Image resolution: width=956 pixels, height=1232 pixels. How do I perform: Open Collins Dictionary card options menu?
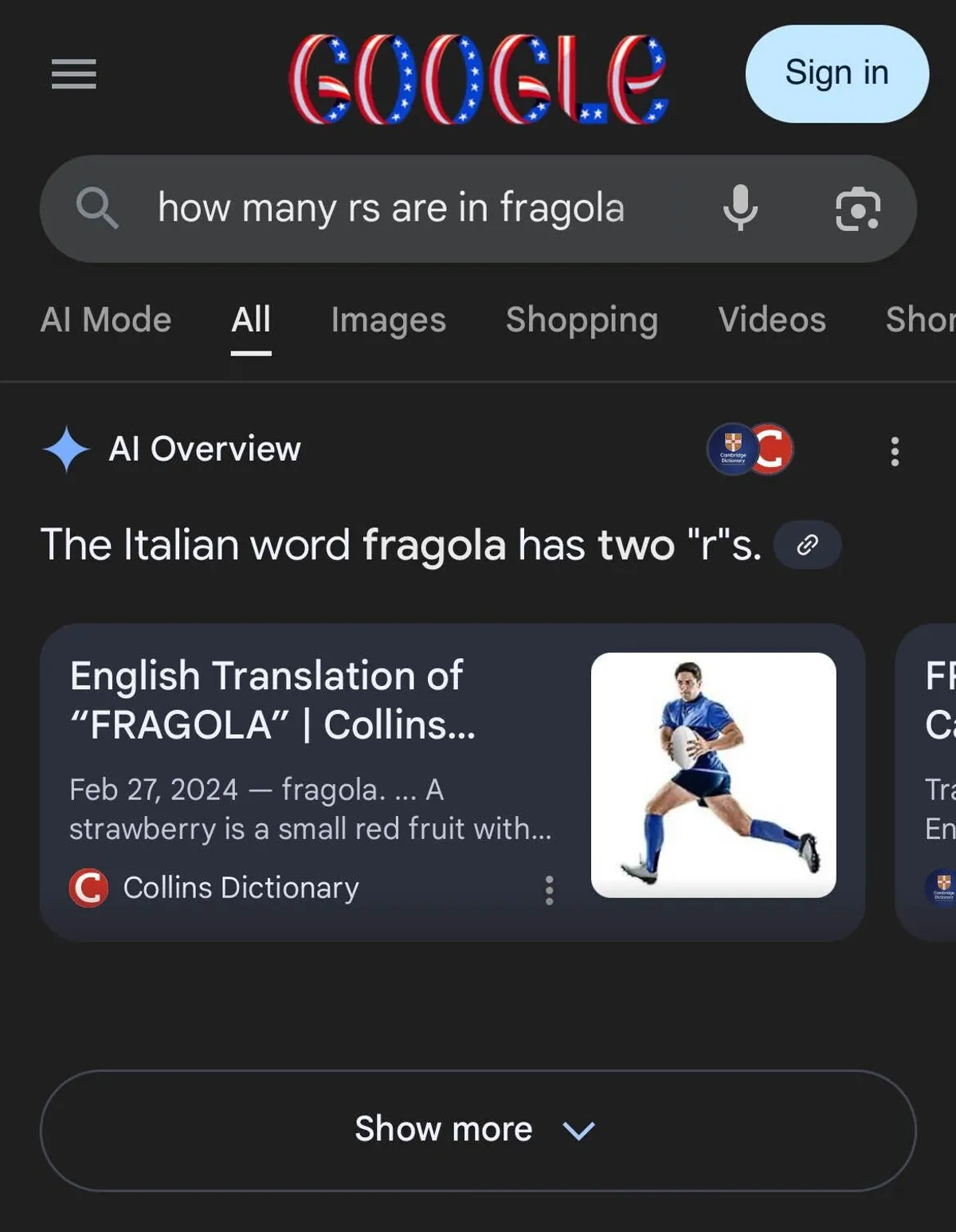(549, 889)
